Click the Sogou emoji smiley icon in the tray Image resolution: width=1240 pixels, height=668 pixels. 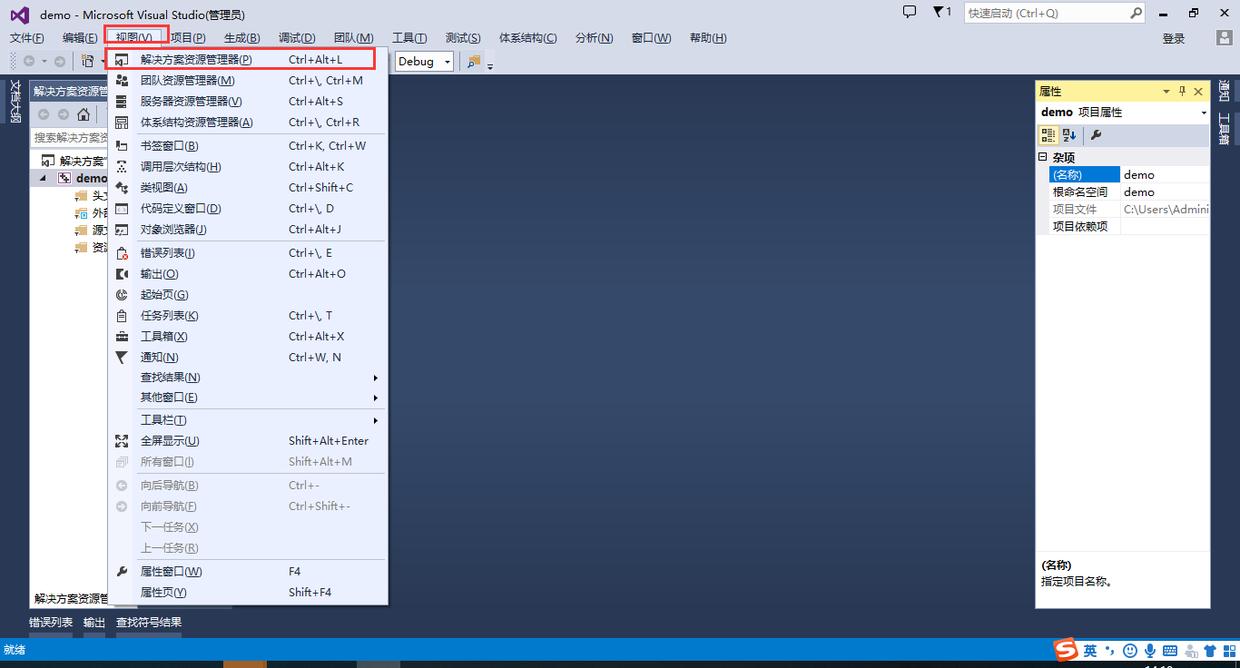(1129, 651)
